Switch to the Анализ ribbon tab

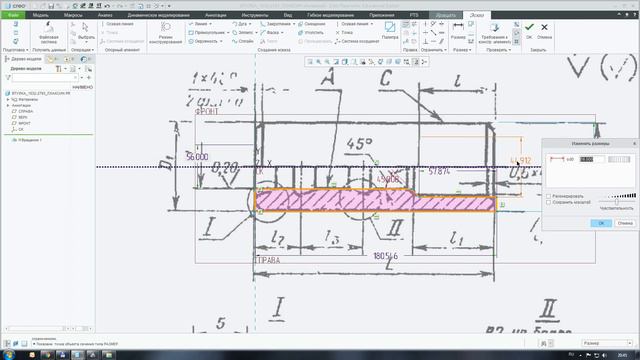pos(105,15)
